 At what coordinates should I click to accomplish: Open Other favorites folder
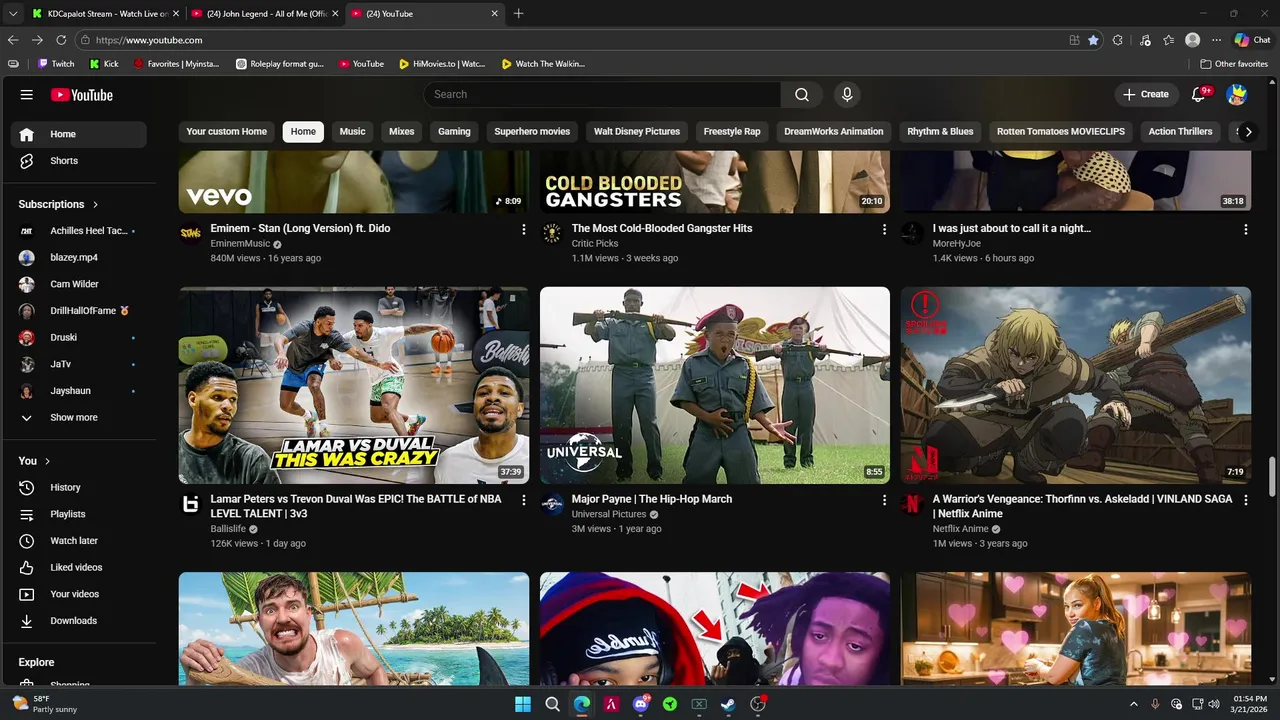[1234, 64]
